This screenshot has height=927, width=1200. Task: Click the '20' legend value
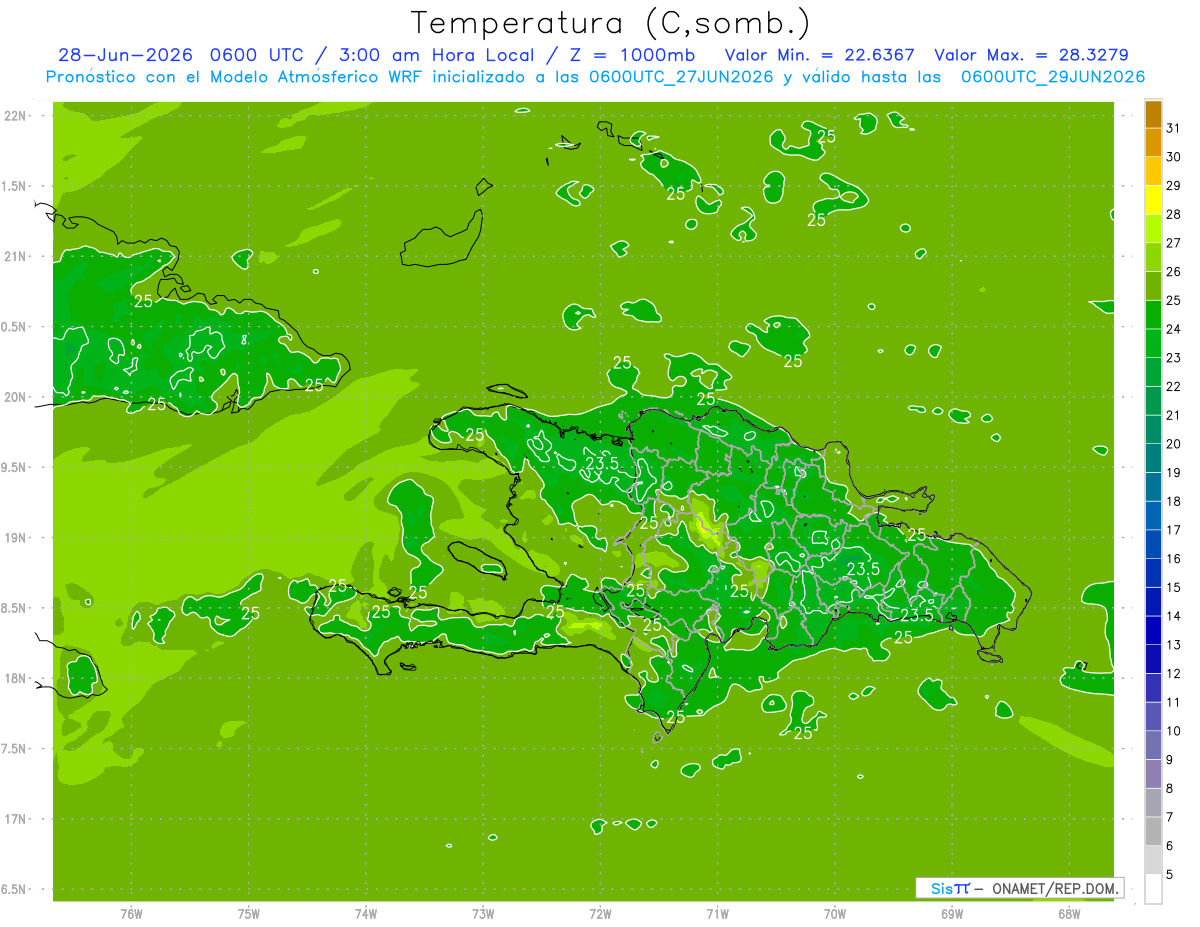[x=1174, y=444]
